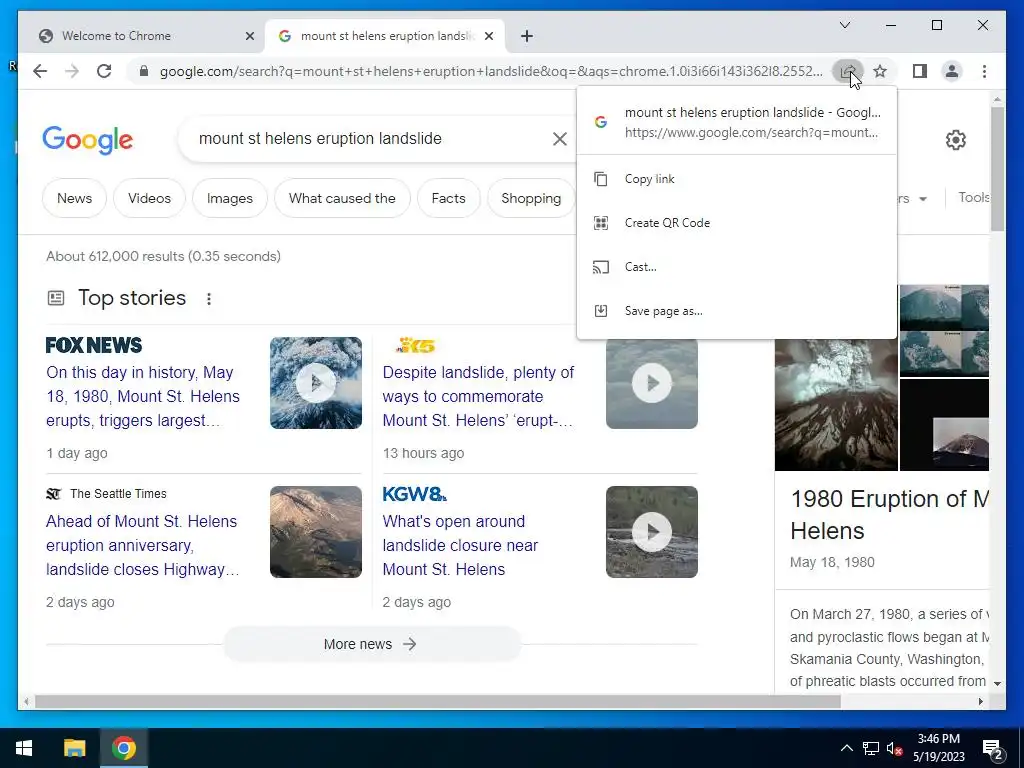This screenshot has height=768, width=1024.
Task: Play the King 5 story video
Action: tap(652, 383)
